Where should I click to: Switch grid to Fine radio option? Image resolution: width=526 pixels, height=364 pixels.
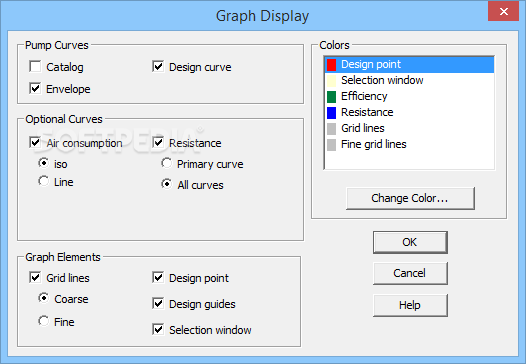pos(44,321)
